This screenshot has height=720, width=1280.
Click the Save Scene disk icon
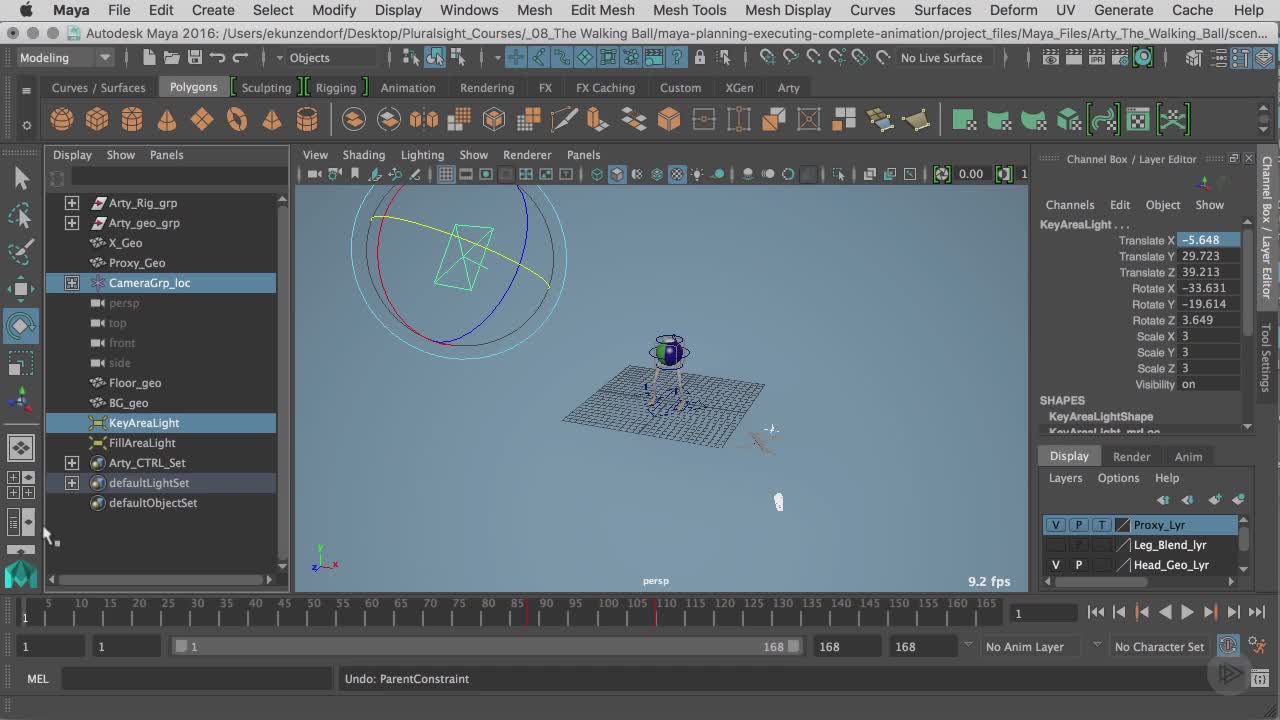coord(194,57)
